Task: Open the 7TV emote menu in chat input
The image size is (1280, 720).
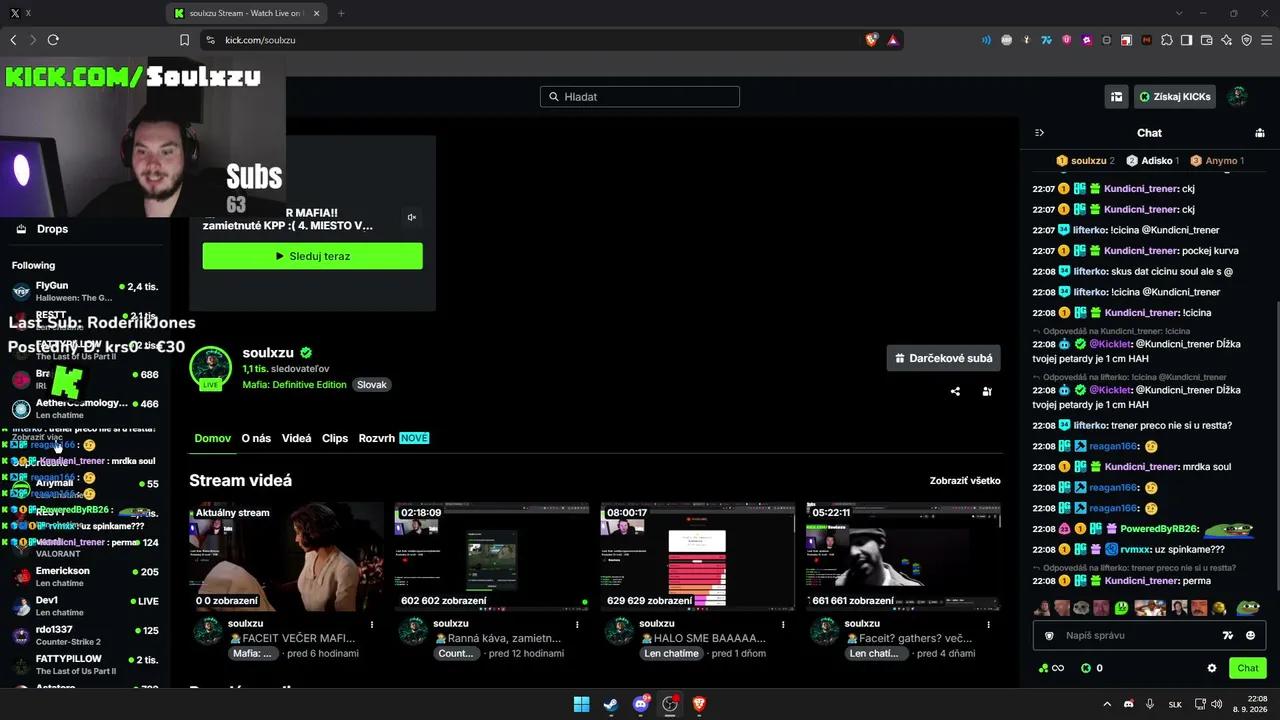Action: [x=1228, y=635]
